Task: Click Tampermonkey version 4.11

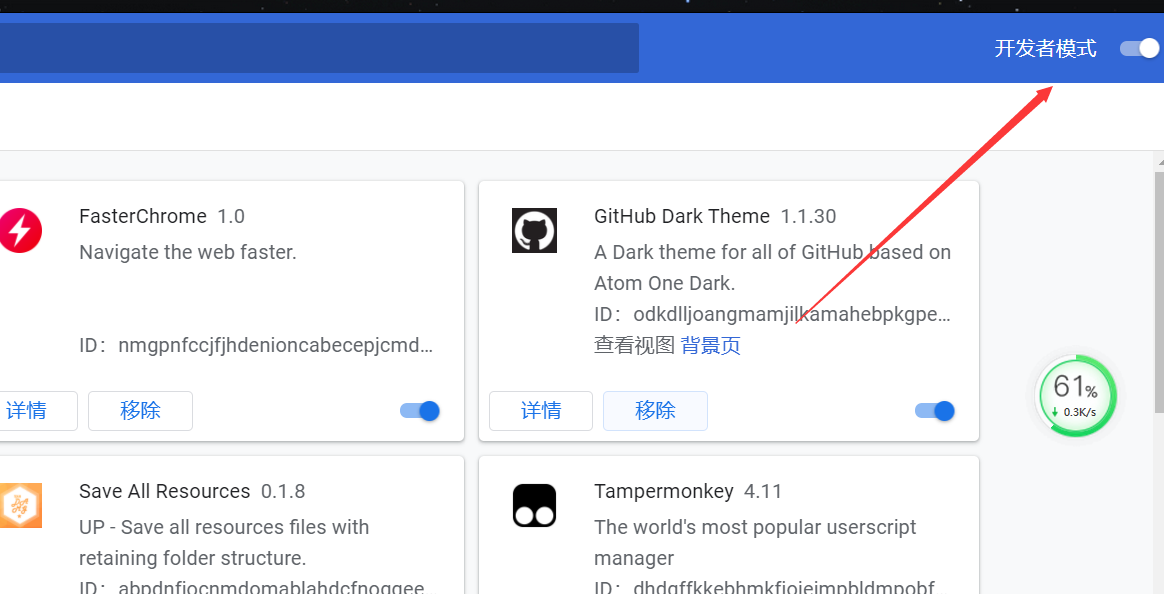Action: (762, 492)
